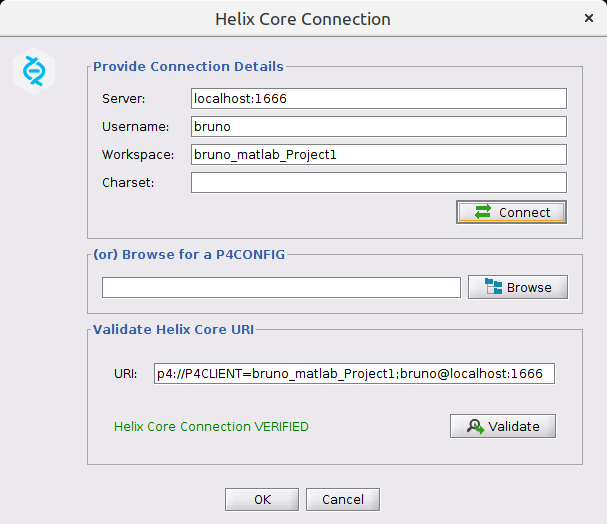Focus the URI field with p4:// address
The image size is (607, 524).
(x=354, y=373)
